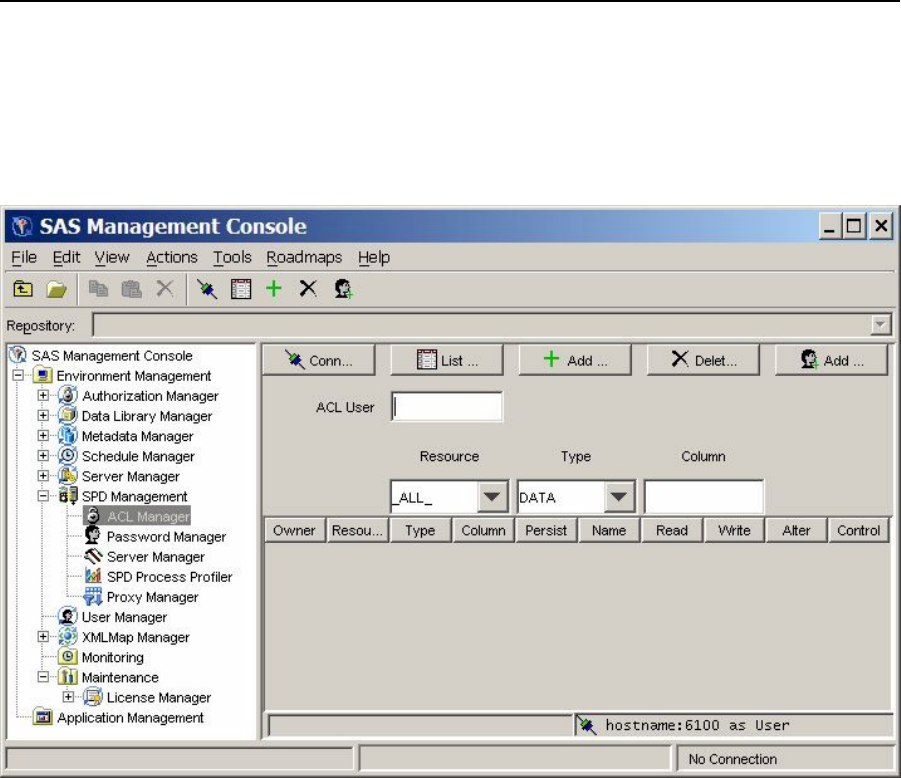Open the Type DATA dropdown
This screenshot has height=778, width=901.
tap(619, 496)
